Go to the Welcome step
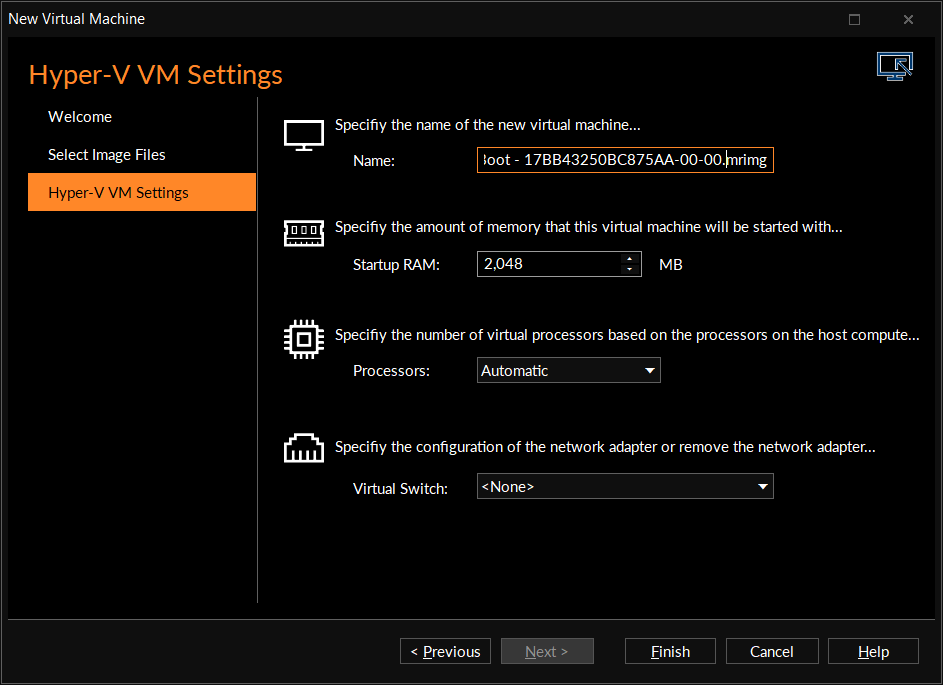Screen dimensions: 943x685 pos(80,117)
